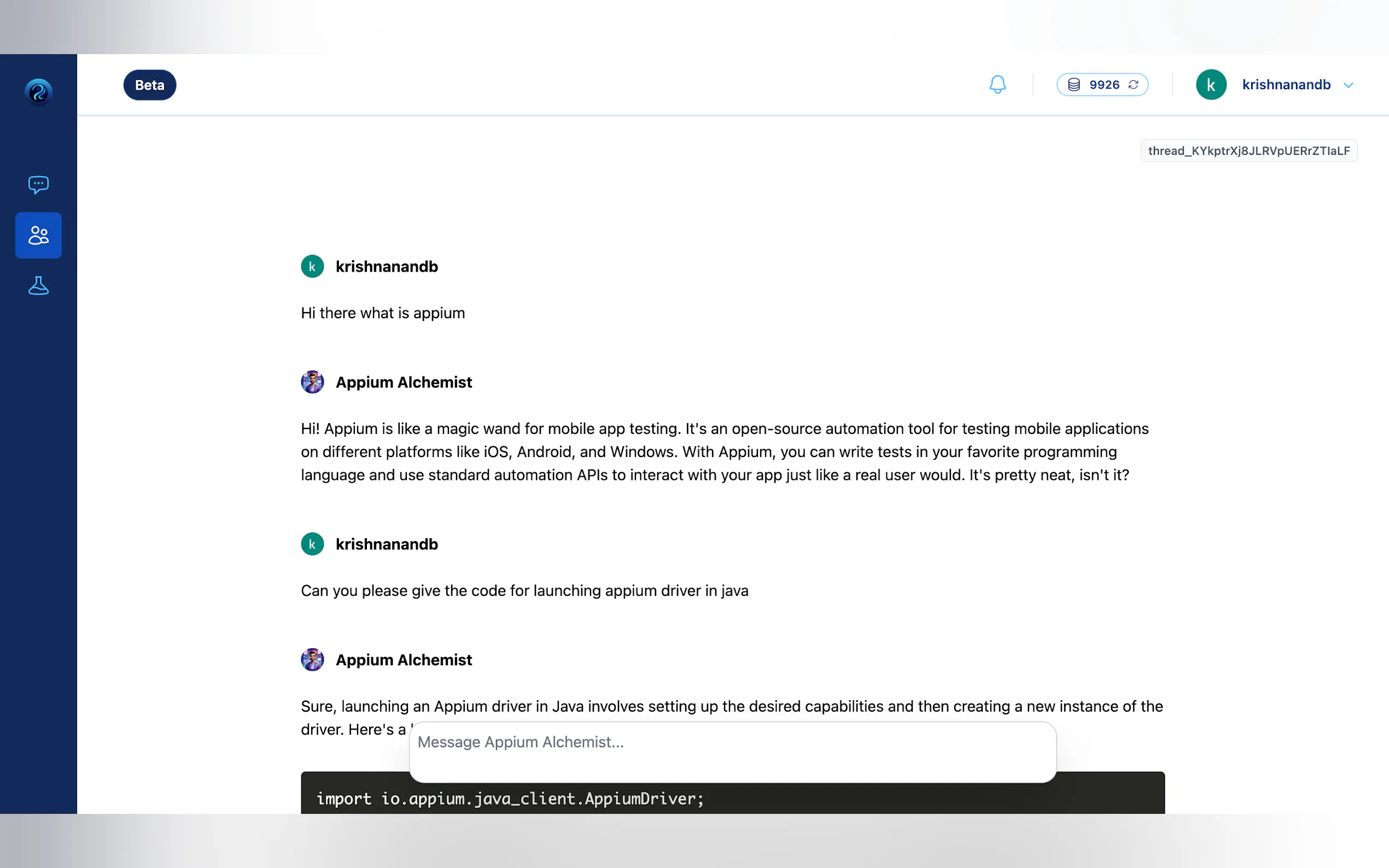Screen dimensions: 1389x868
Task: Click the app logo in sidebar
Action: tap(38, 92)
